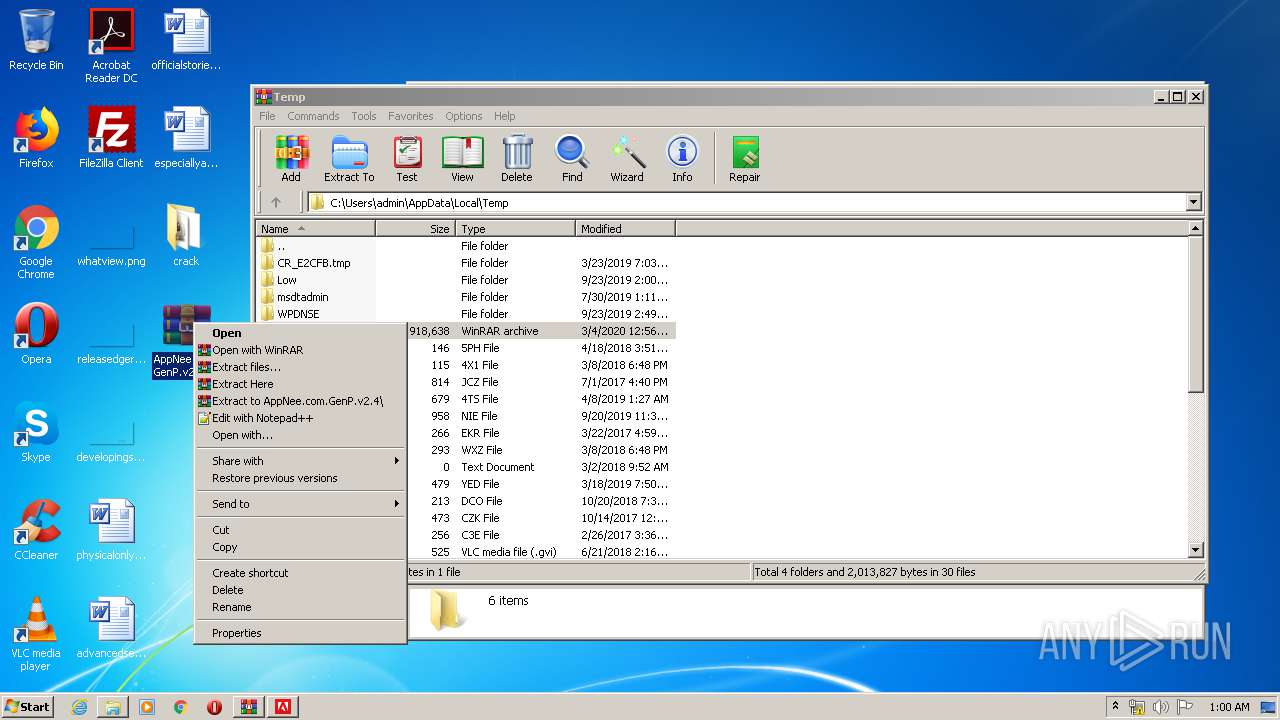
Task: Click the file list scroll up arrow
Action: (x=1195, y=229)
